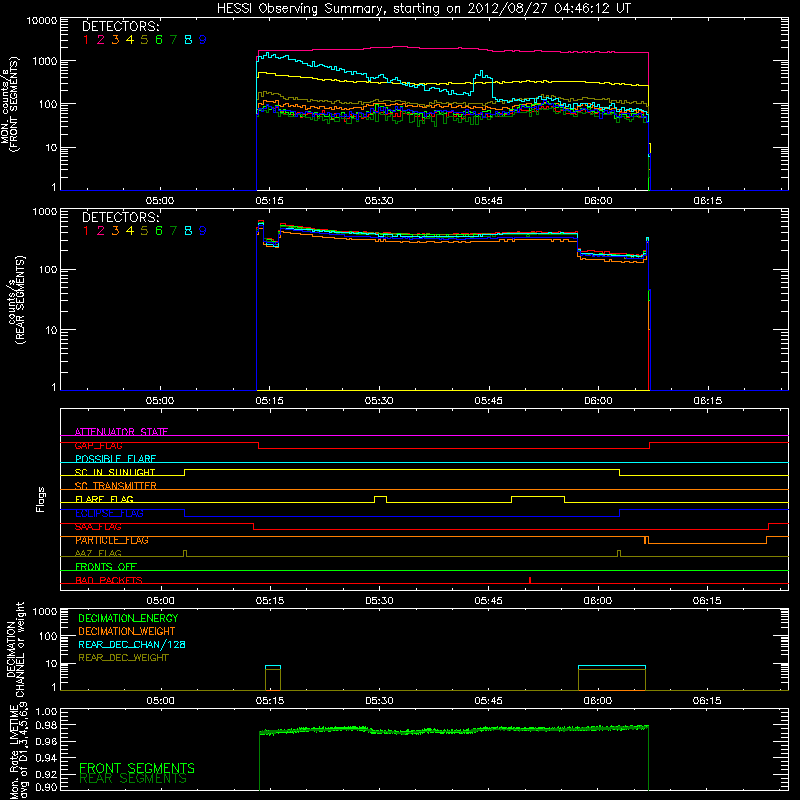The width and height of the screenshot is (800, 800).
Task: Click the 0.98 tick on livetime axis
Action: click(x=46, y=724)
